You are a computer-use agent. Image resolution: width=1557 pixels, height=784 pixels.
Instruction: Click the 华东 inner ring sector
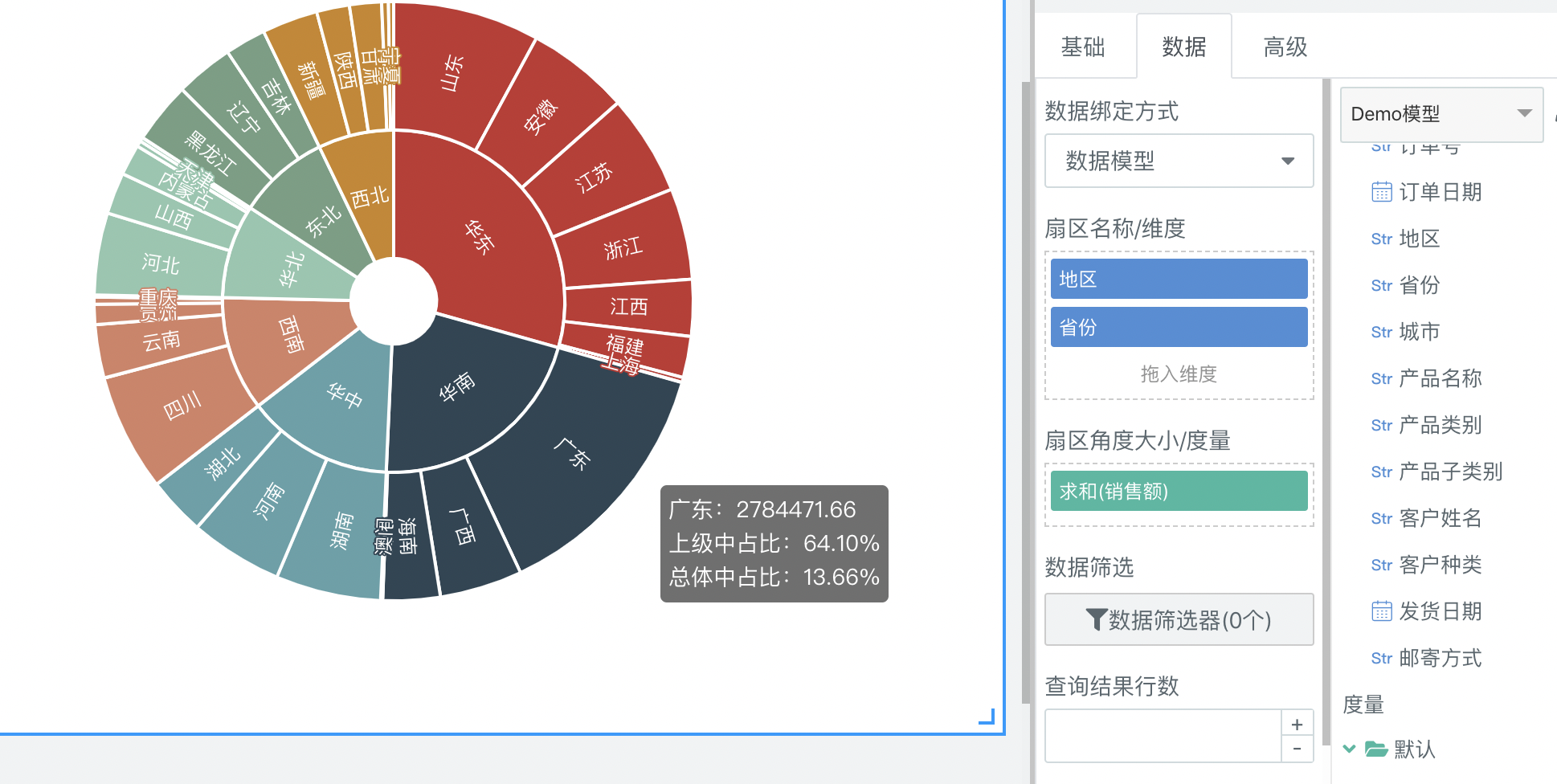(x=480, y=237)
